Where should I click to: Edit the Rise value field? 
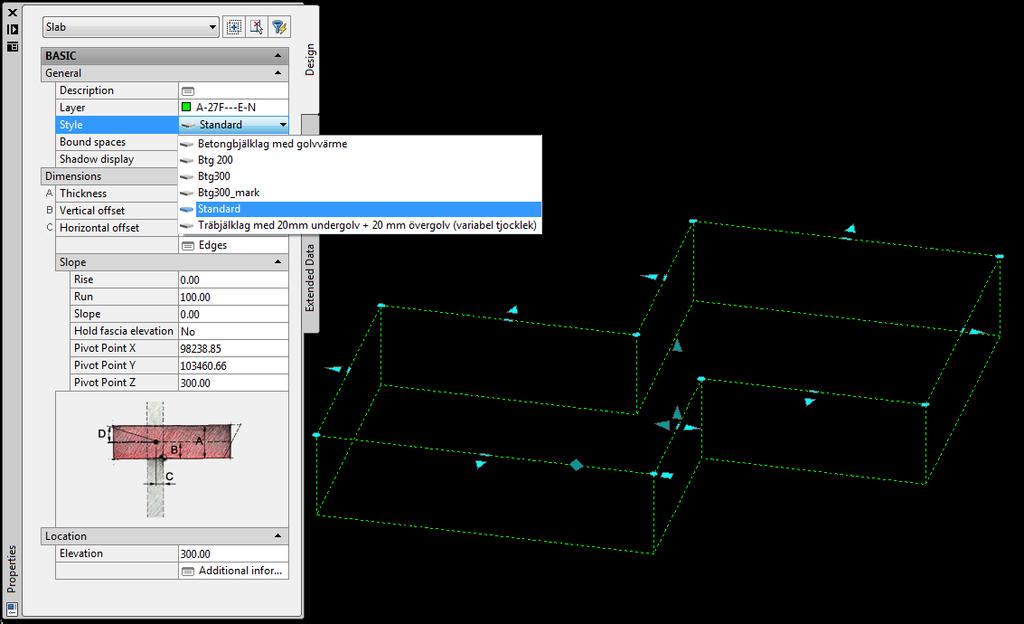coord(233,279)
